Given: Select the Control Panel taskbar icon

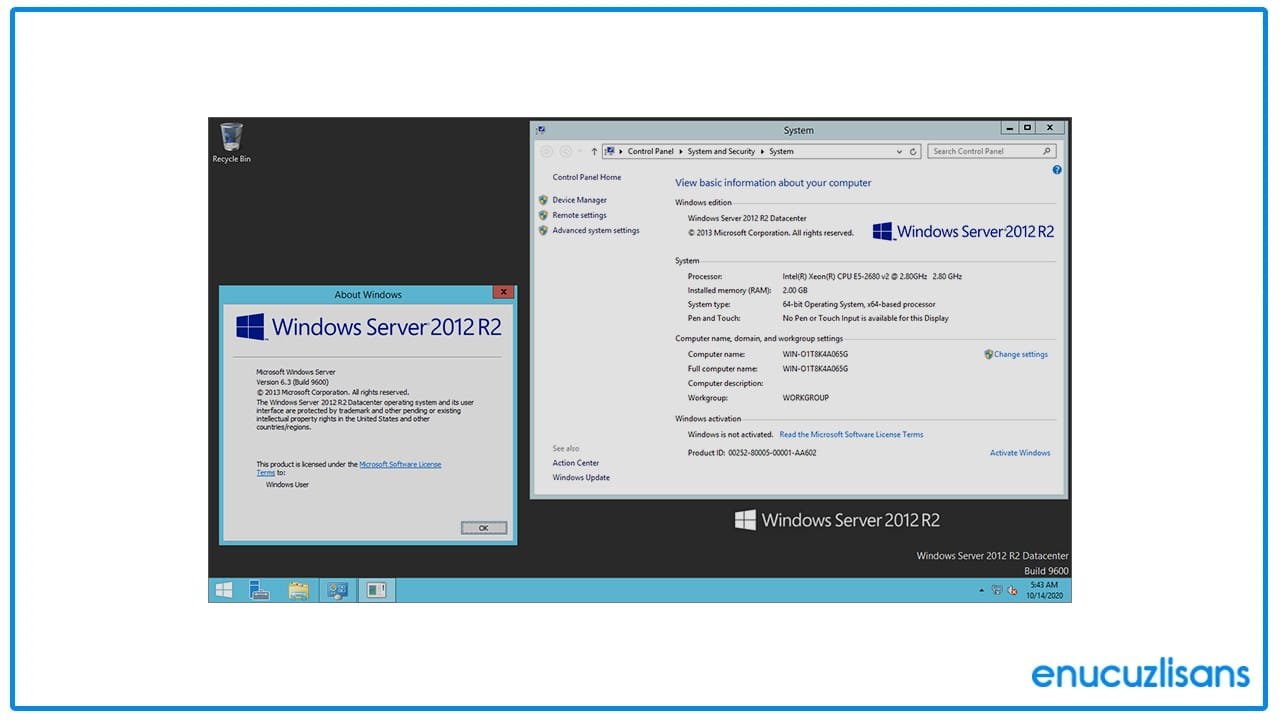Looking at the screenshot, I should [x=338, y=590].
